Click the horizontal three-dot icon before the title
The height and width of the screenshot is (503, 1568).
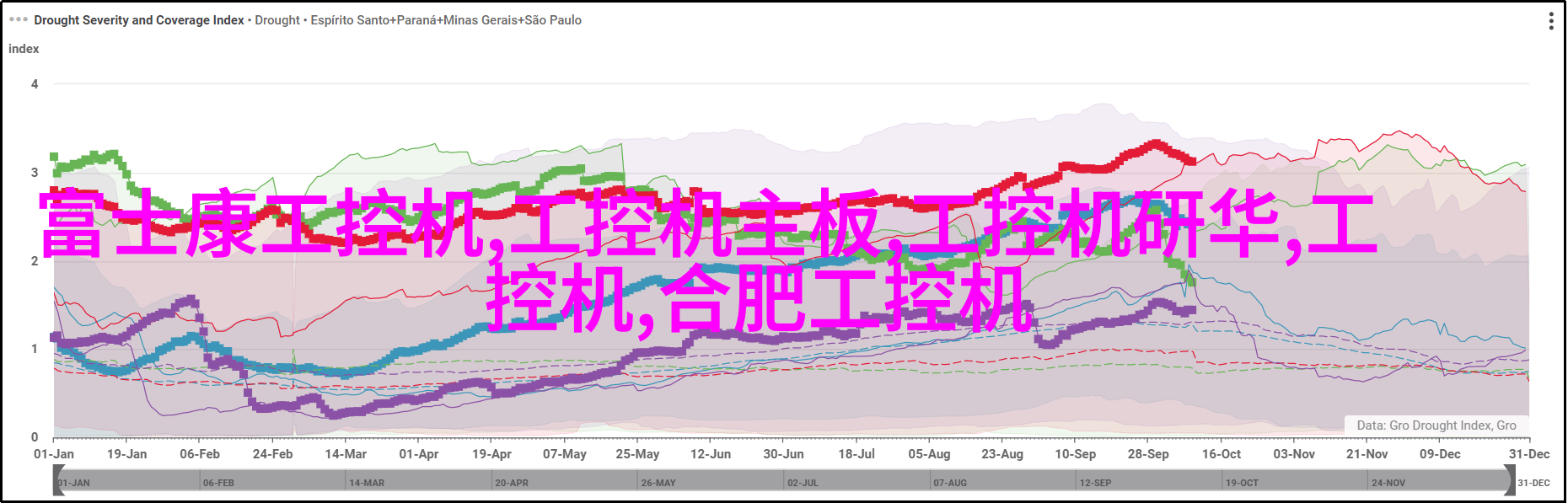pos(18,19)
